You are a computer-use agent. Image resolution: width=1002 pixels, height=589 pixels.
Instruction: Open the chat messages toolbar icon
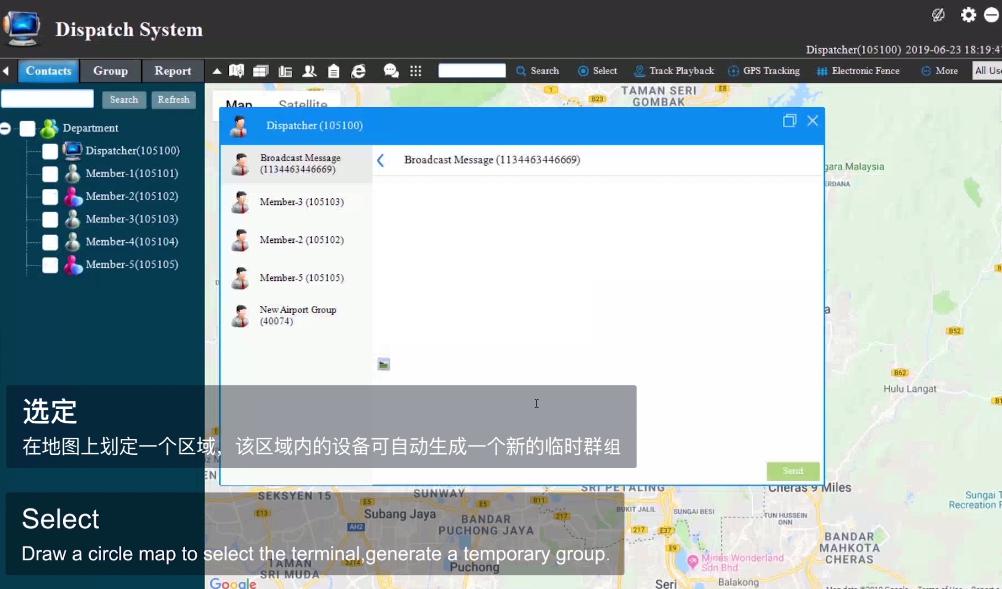[391, 71]
